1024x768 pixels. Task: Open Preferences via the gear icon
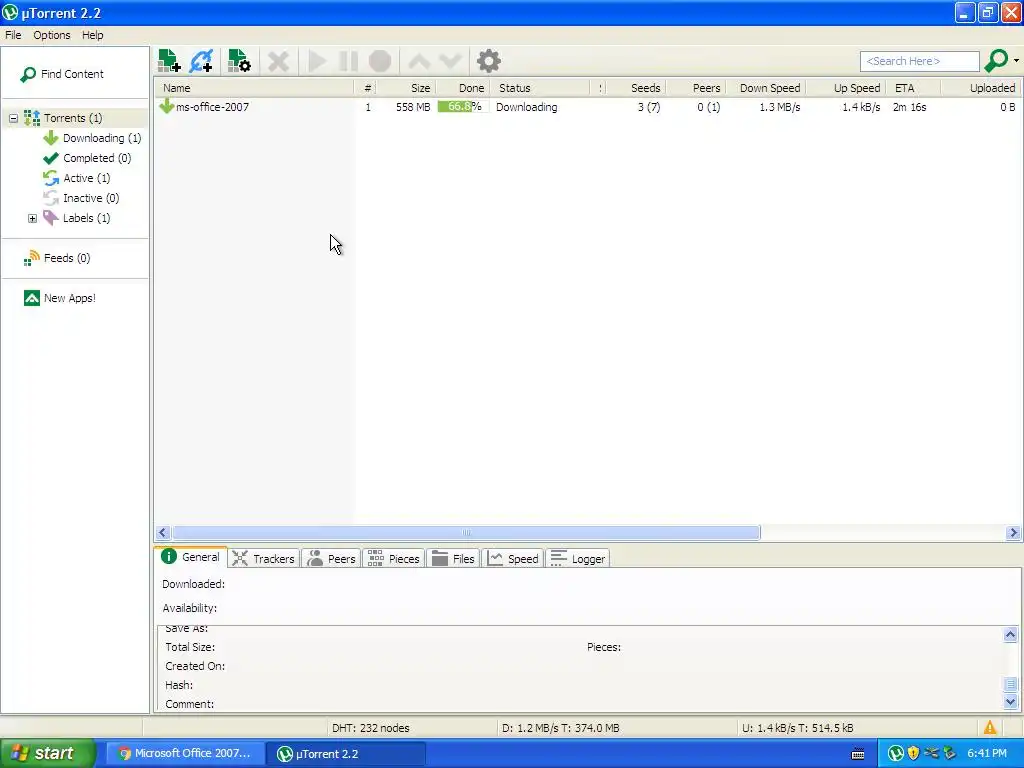pyautogui.click(x=488, y=61)
